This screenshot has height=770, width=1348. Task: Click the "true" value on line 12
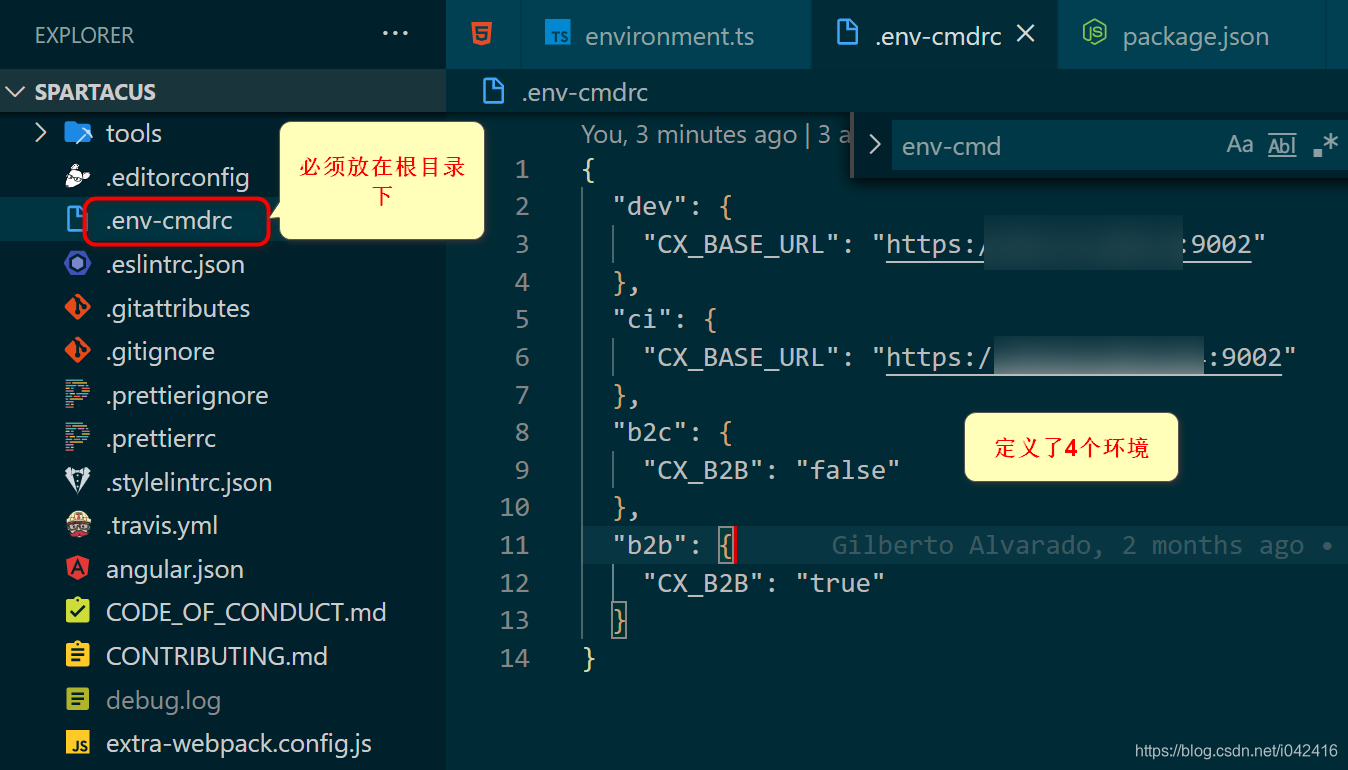tap(840, 583)
